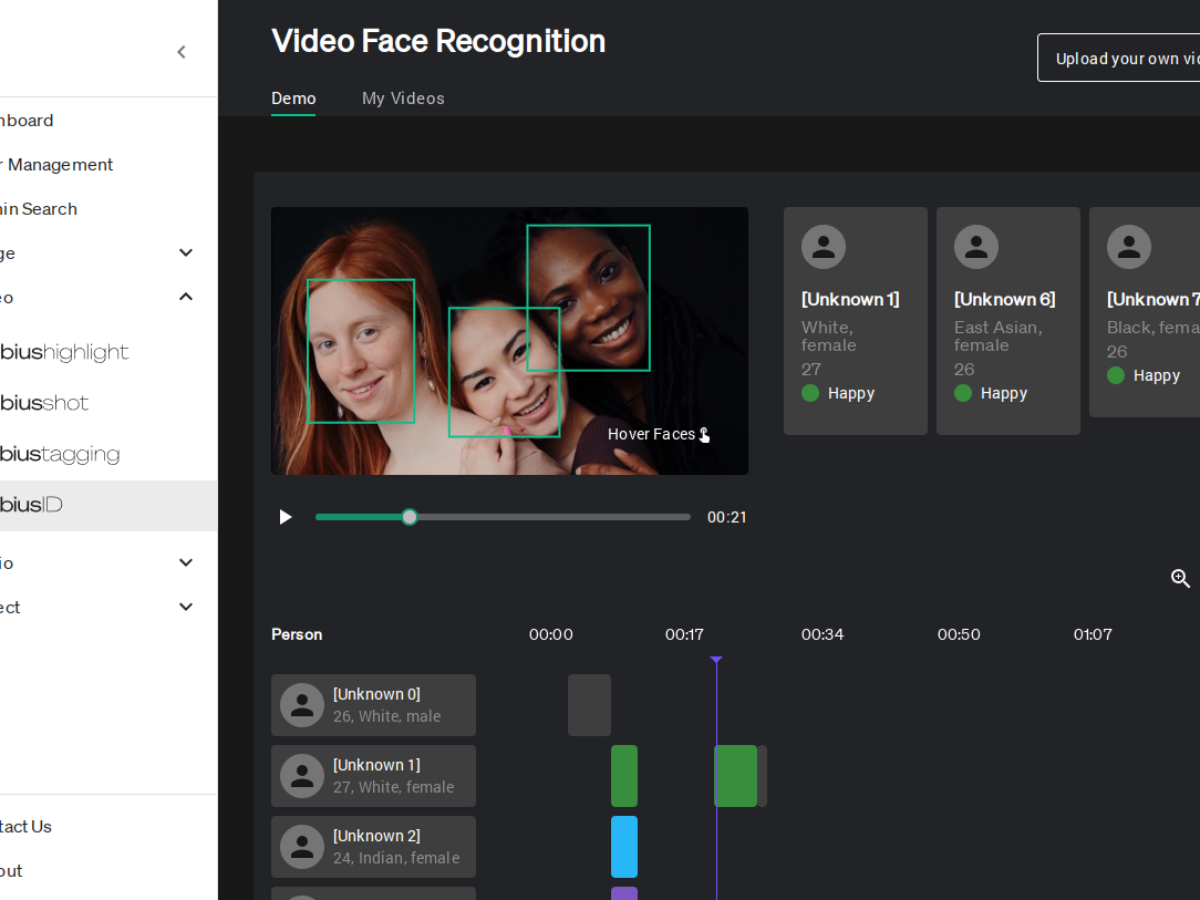Click the 00:50 timeline label
The image size is (1200, 900).
[x=959, y=634]
